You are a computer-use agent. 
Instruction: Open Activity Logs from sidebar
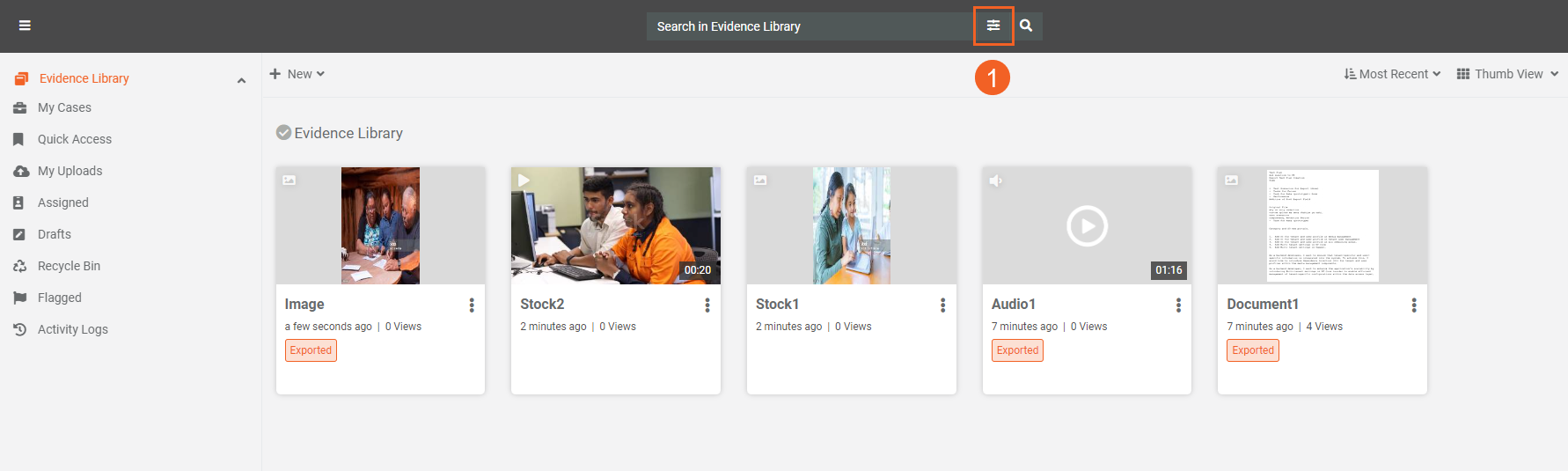coord(72,329)
